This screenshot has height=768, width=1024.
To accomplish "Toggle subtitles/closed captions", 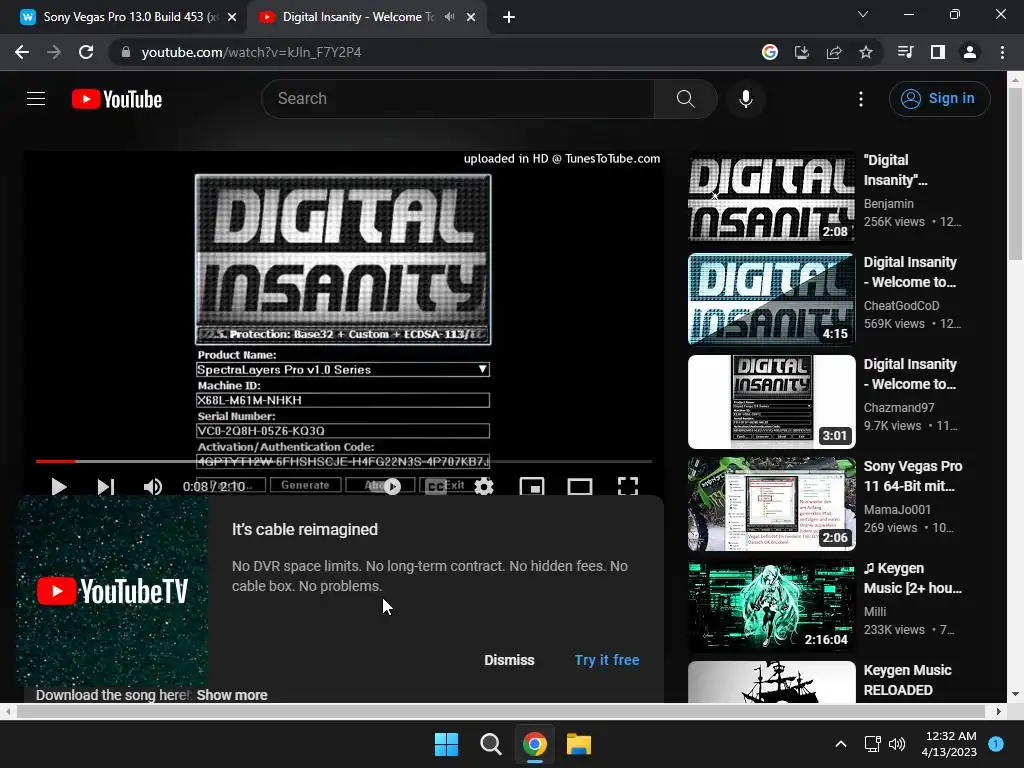I will click(436, 487).
